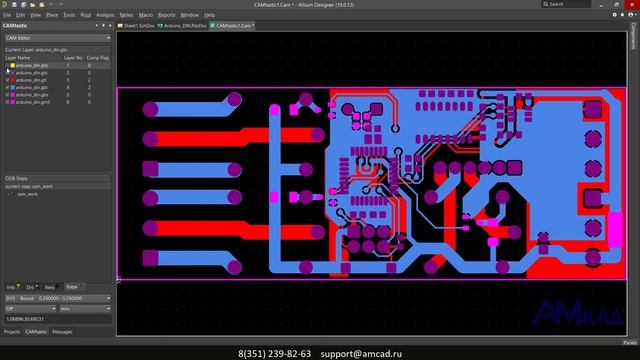Click the Open file folder icon in title bar
The width and height of the screenshot is (640, 360).
point(32,4)
